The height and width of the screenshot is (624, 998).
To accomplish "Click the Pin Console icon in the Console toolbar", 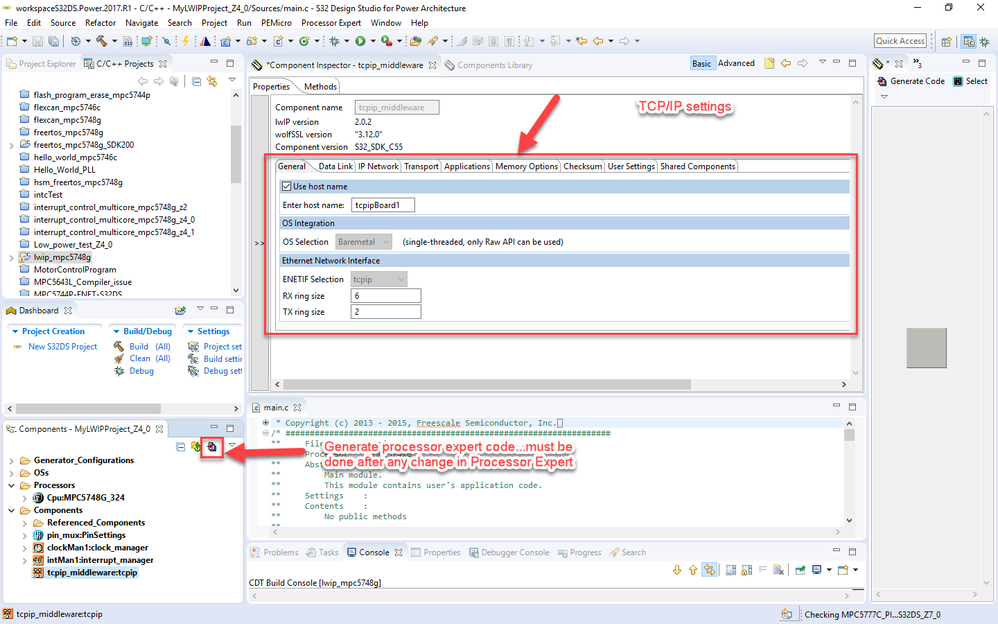I will (x=801, y=570).
